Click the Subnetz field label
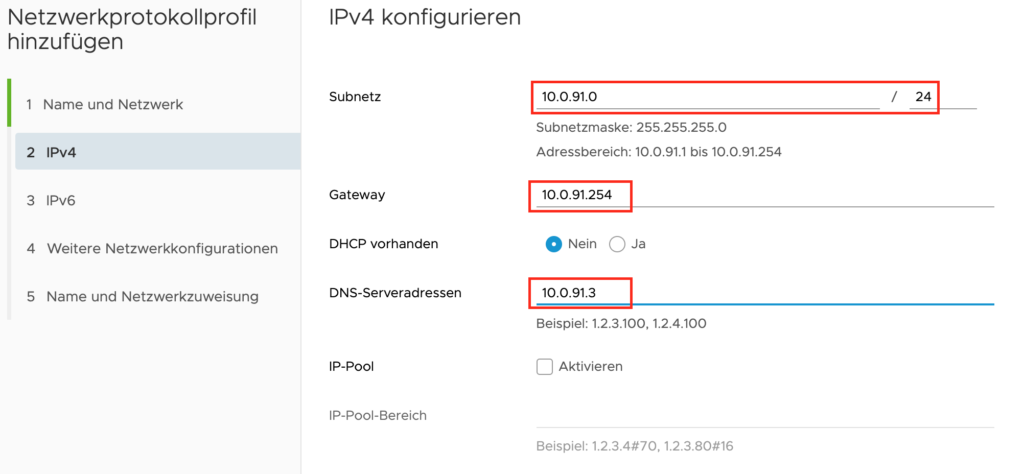Screen dimensions: 1024x474 (355, 97)
